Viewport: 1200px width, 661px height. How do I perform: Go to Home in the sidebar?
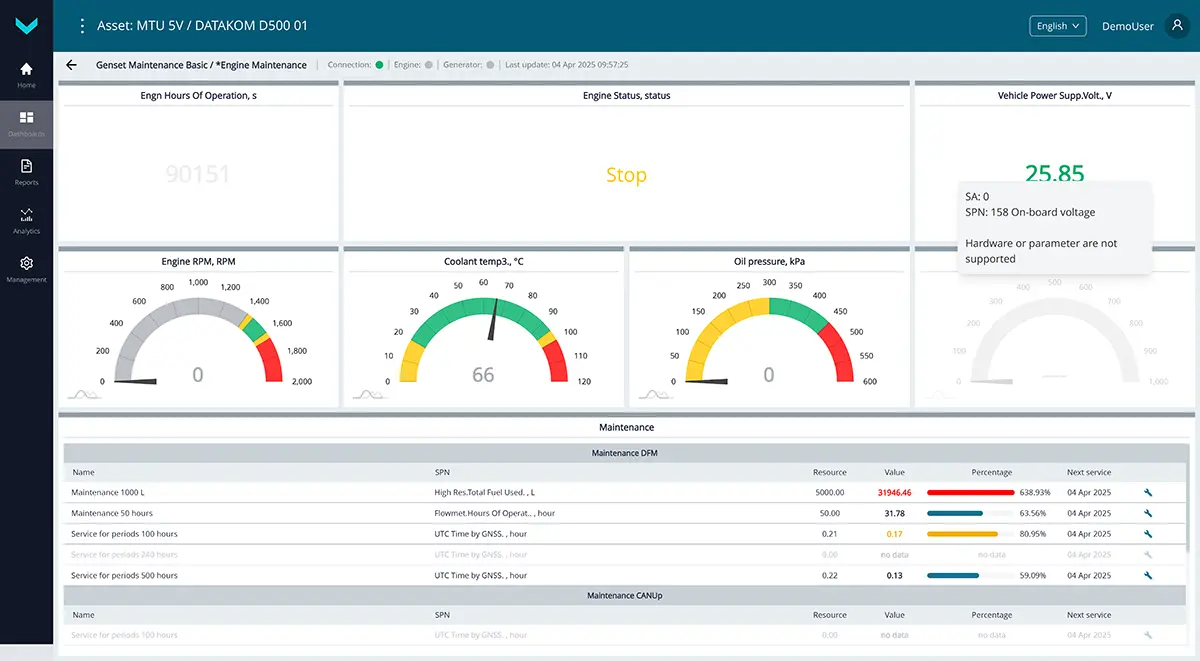[26, 74]
